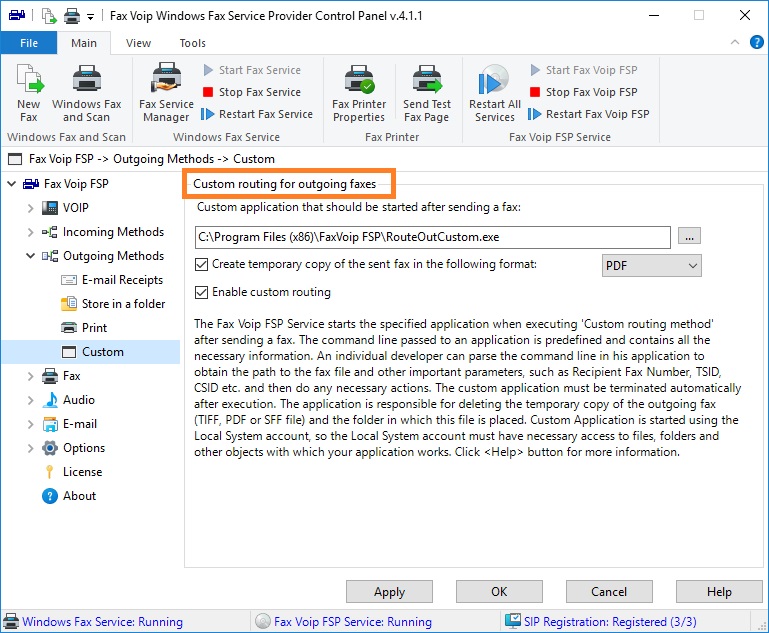Click the New Fax icon
This screenshot has width=769, height=633.
click(29, 78)
